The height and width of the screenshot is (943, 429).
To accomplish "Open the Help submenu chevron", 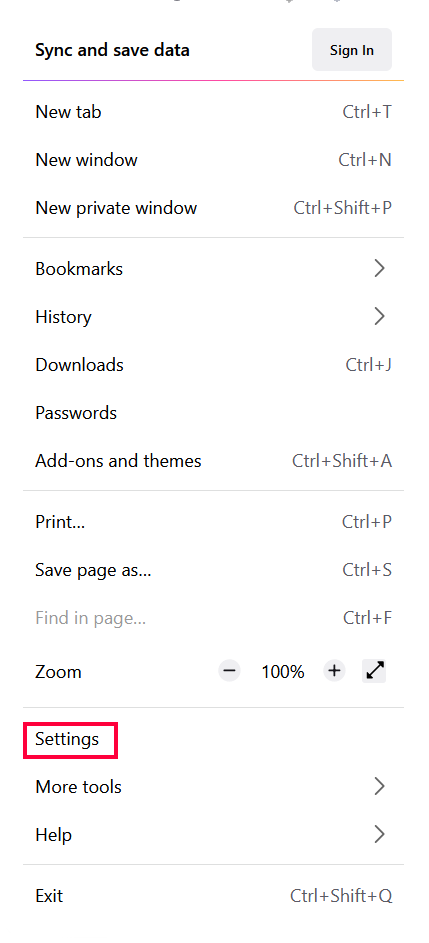I will point(379,834).
